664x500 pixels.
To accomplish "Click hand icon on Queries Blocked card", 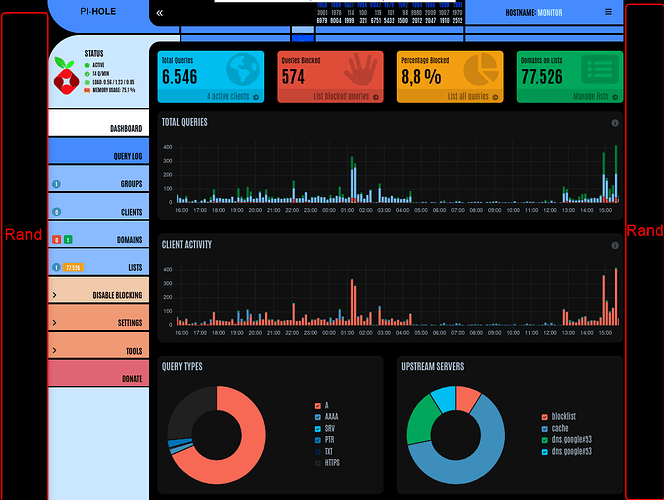I will (360, 70).
